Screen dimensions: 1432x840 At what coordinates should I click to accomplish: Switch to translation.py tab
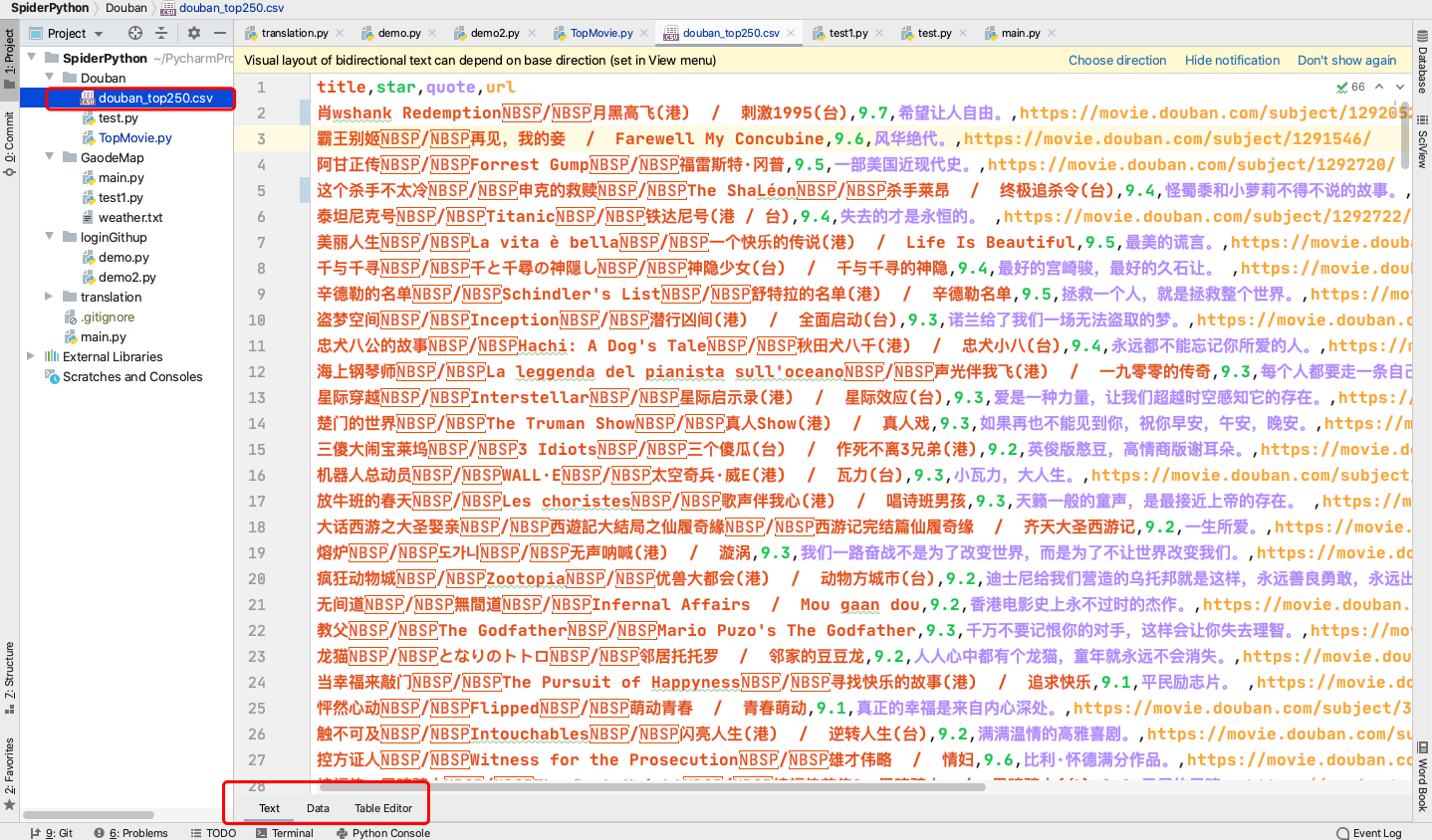[295, 33]
